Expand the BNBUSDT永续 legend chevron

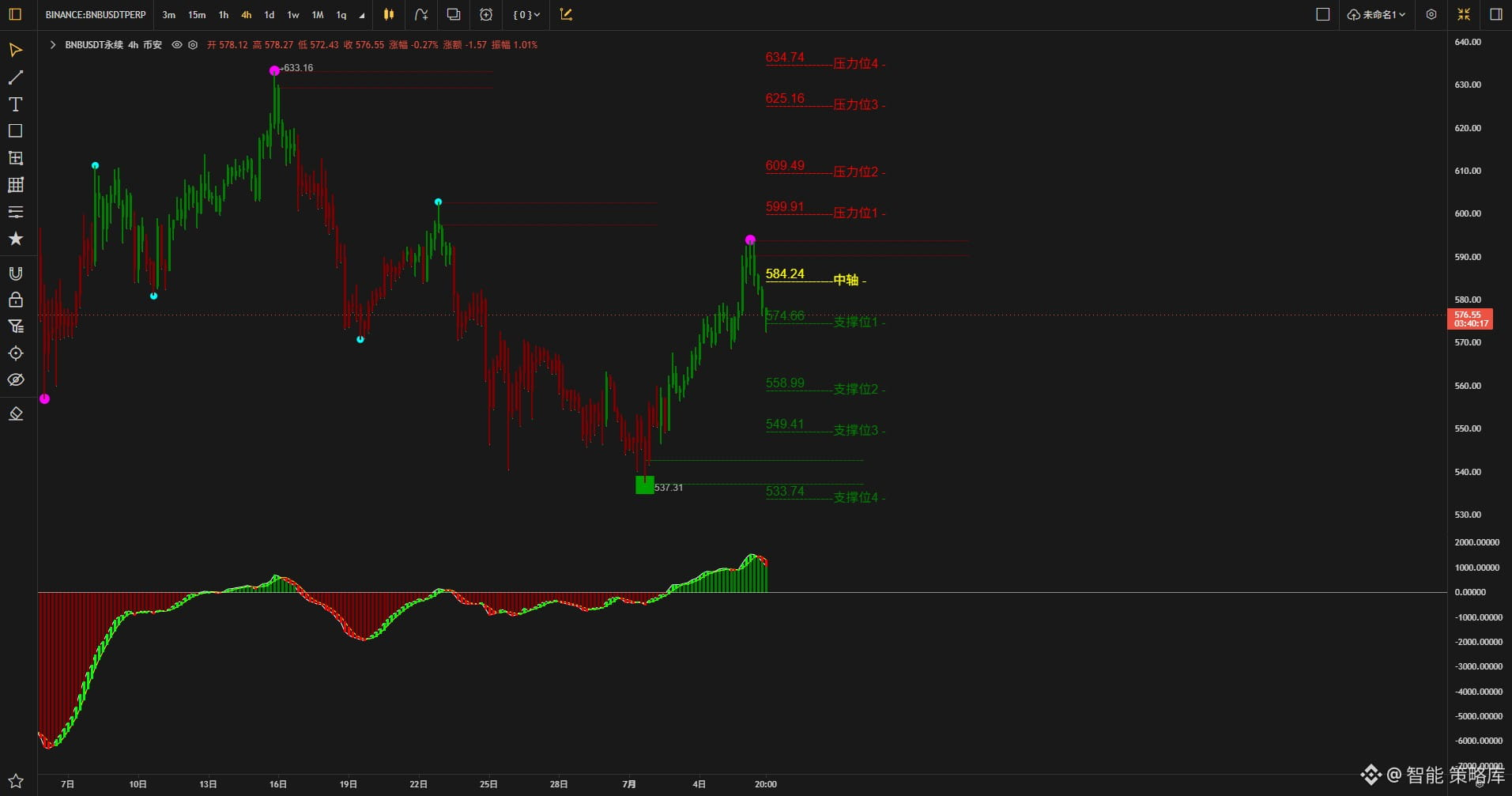coord(53,45)
